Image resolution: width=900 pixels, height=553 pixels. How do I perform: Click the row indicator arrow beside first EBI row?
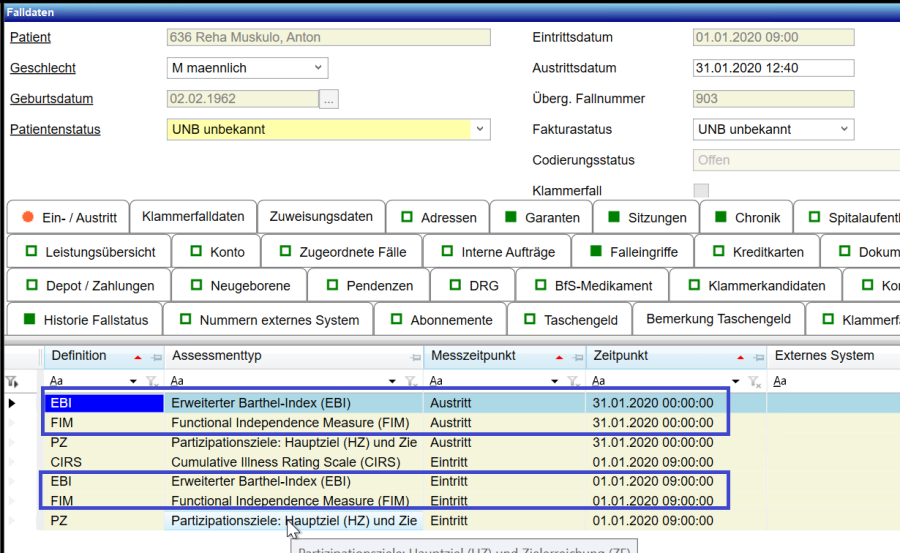12,403
